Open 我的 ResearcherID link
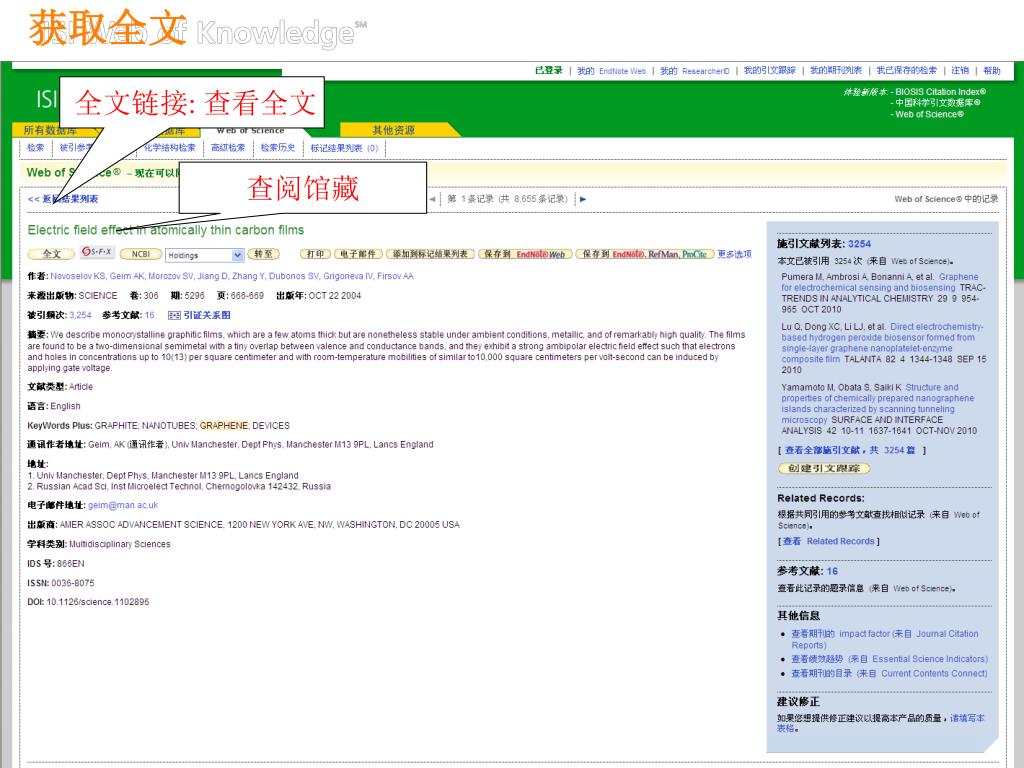 694,71
